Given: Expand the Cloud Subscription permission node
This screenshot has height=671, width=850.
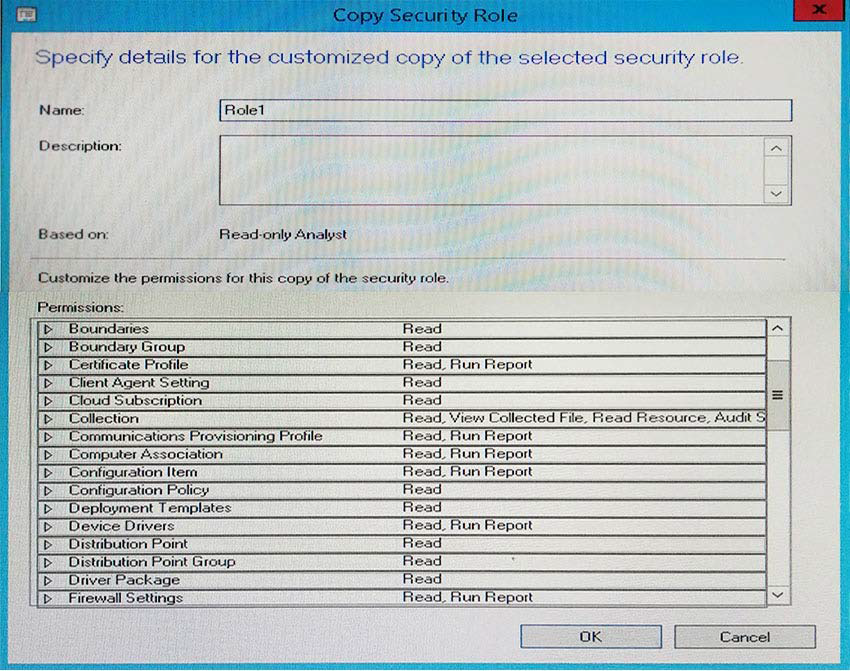Looking at the screenshot, I should 48,401.
